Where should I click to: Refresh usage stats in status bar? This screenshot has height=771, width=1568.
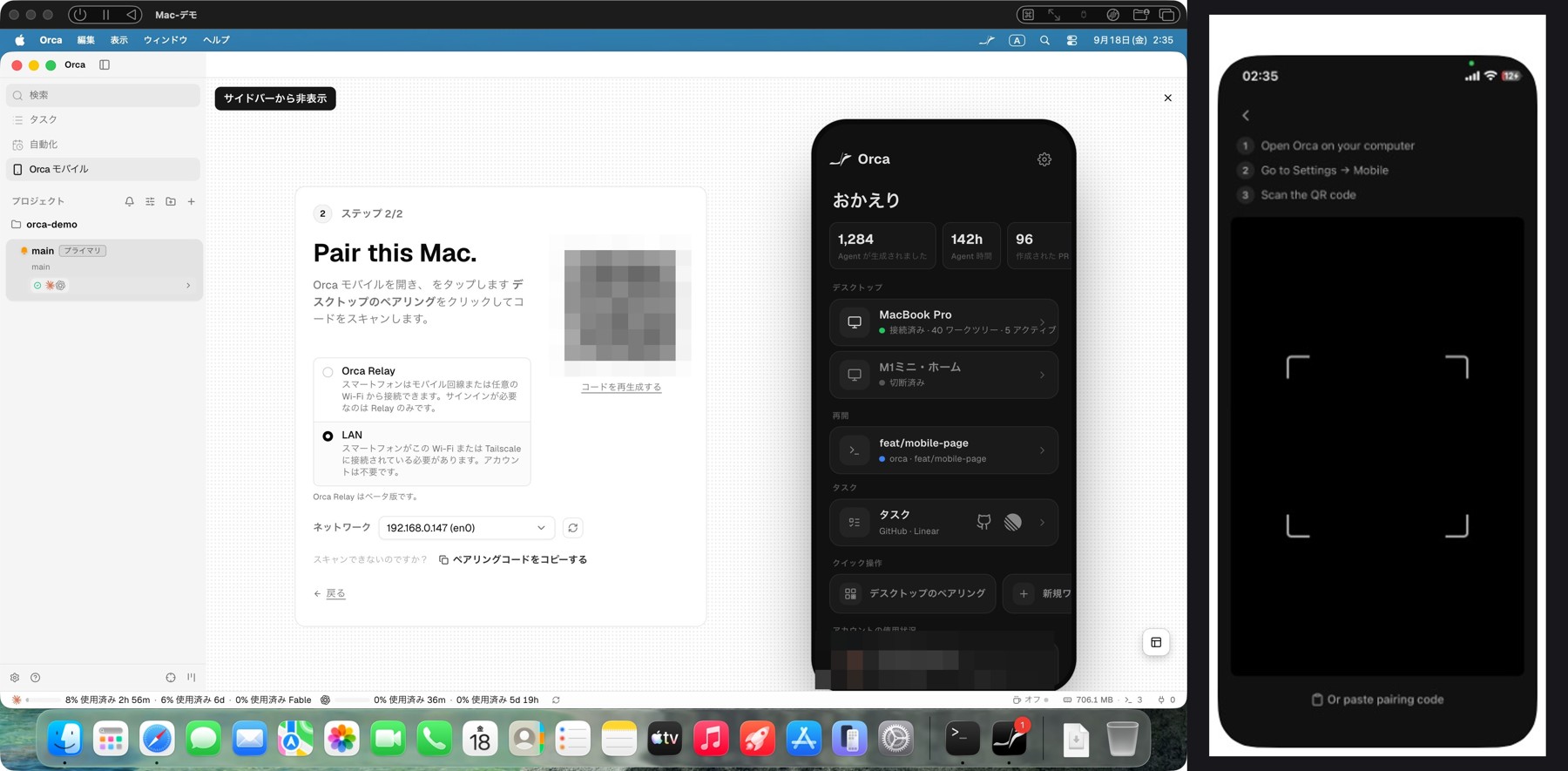pos(556,700)
